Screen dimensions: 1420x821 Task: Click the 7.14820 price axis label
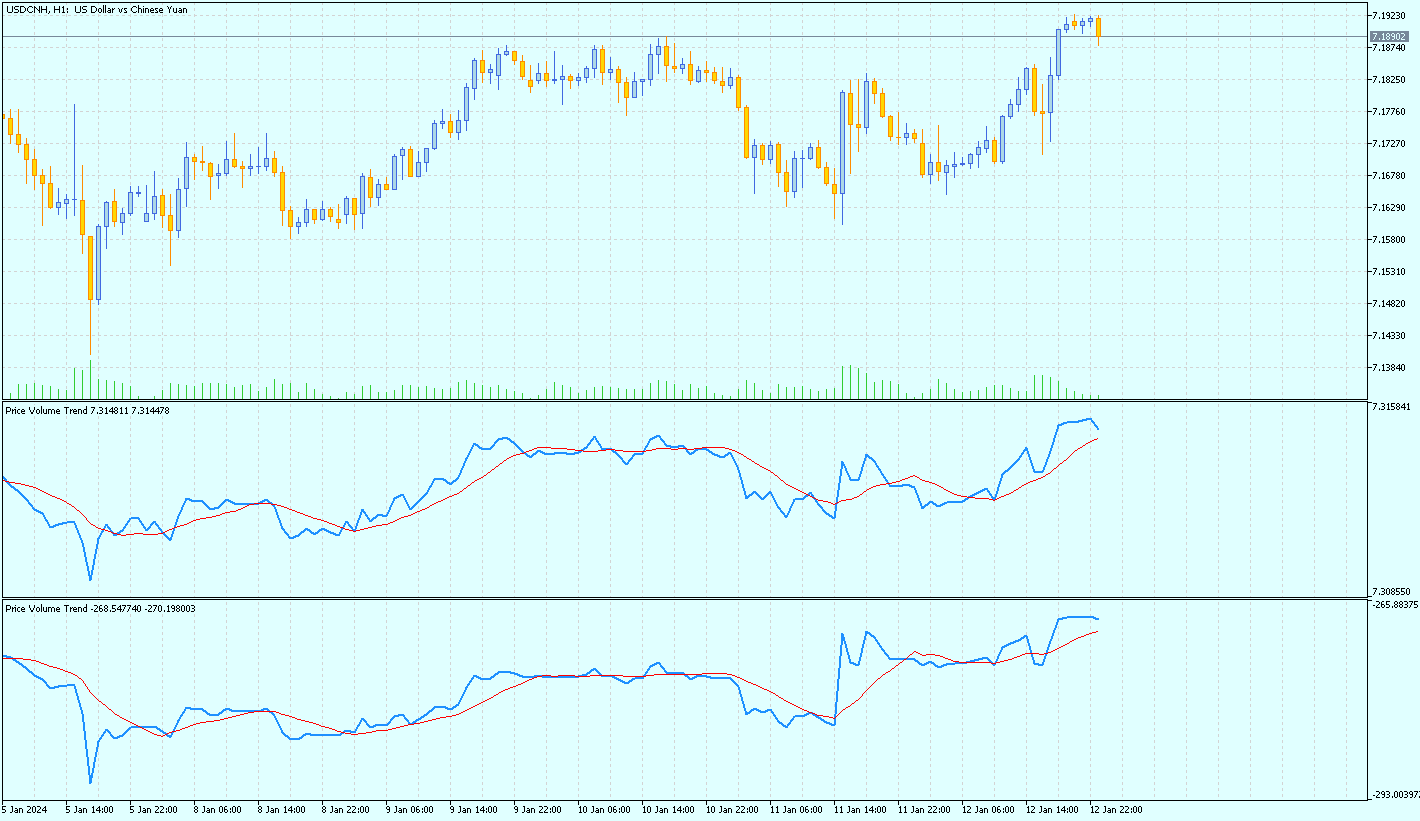point(1390,304)
